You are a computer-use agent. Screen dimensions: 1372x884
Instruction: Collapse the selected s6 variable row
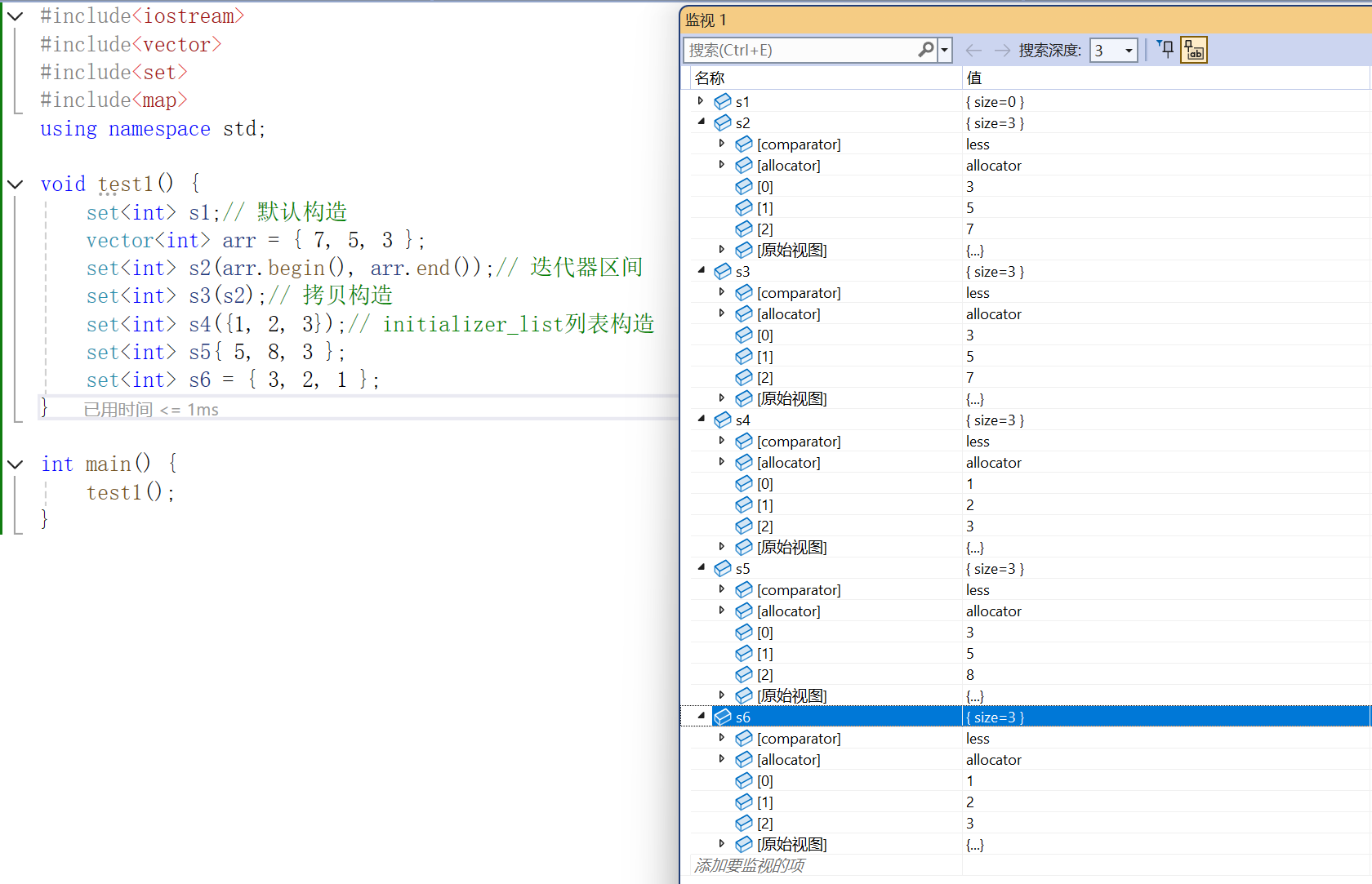[701, 717]
